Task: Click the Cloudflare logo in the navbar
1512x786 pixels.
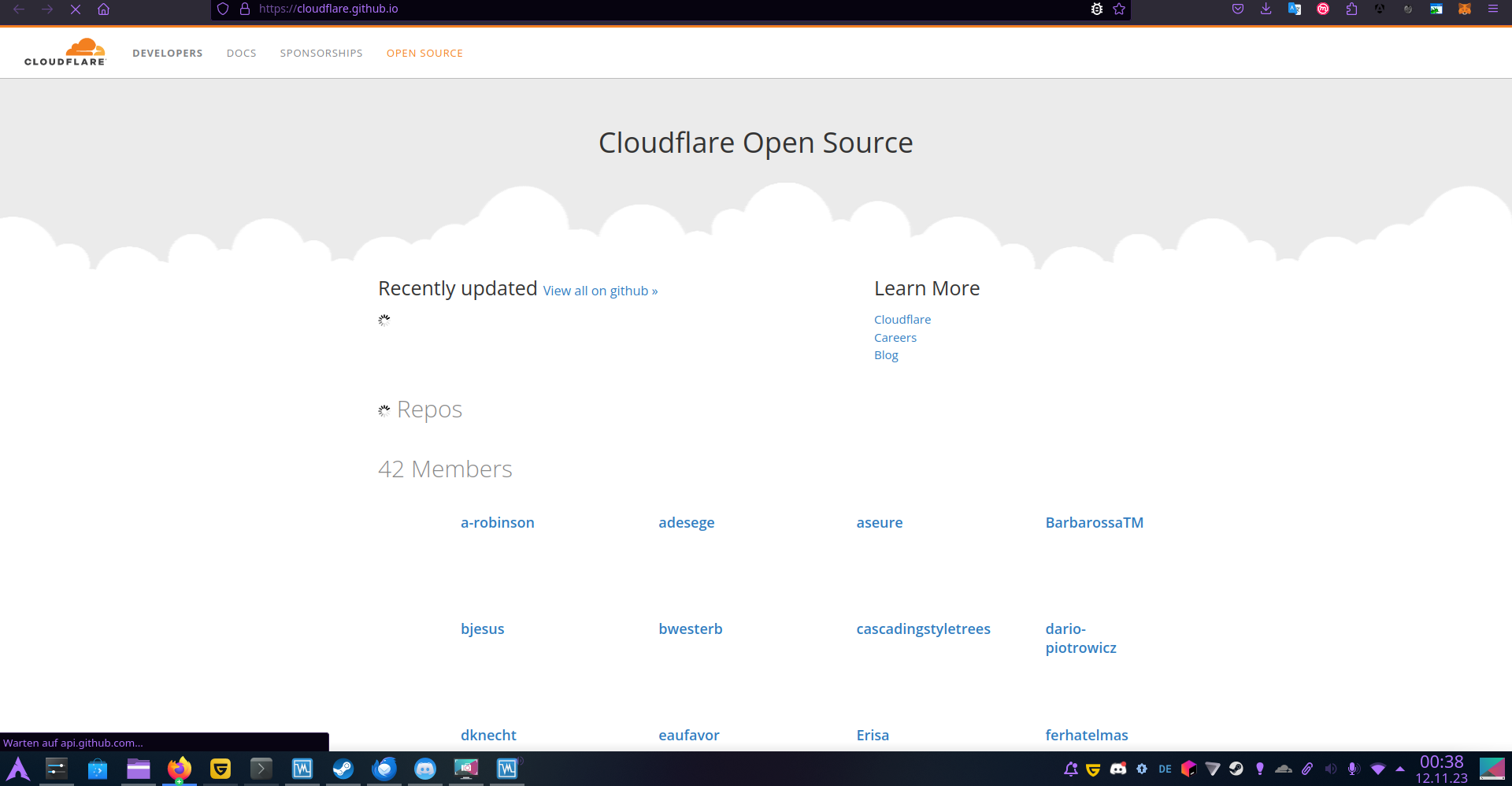Action: 65,52
